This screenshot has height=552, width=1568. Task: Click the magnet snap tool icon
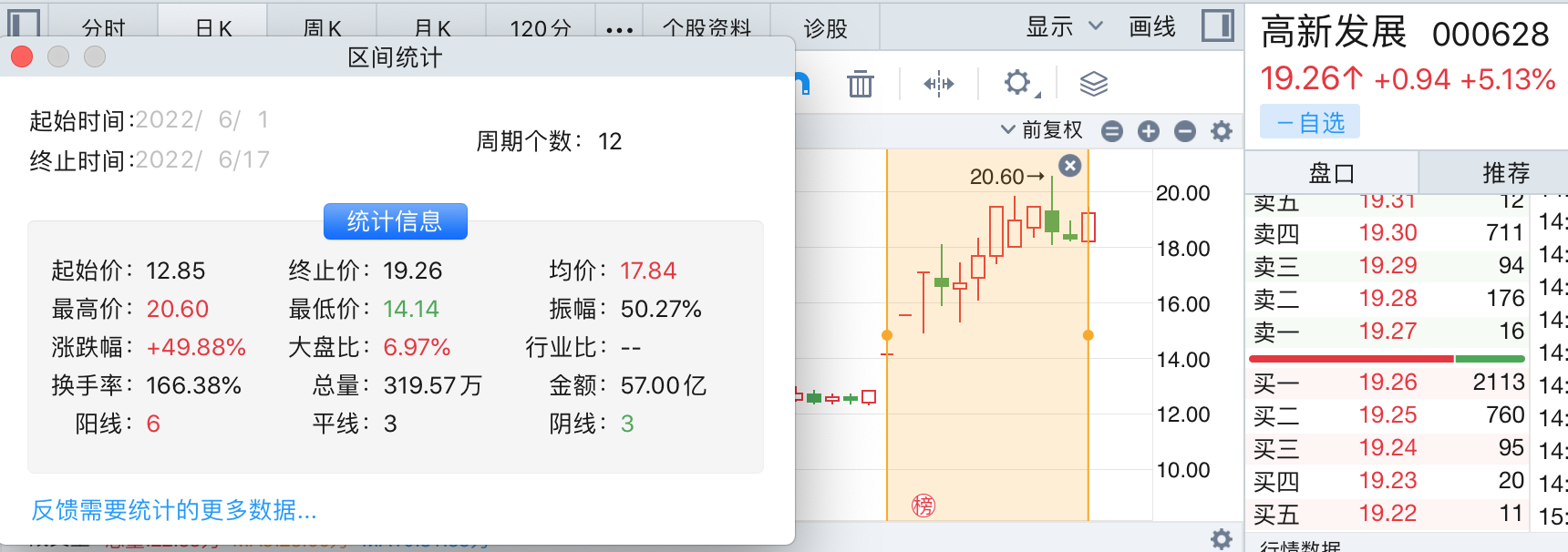click(802, 84)
